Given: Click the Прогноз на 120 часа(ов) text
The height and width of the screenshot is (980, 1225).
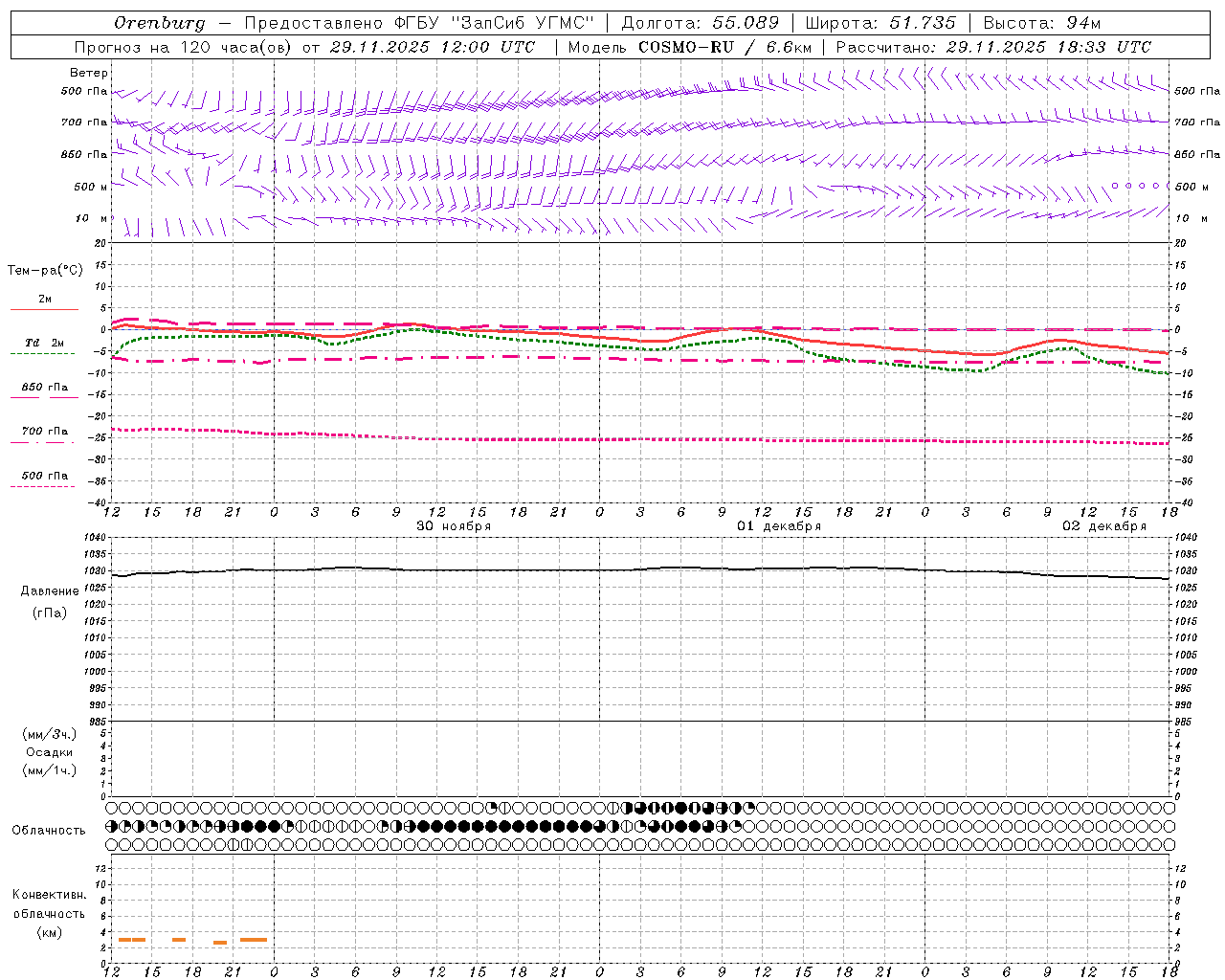Looking at the screenshot, I should (x=184, y=47).
